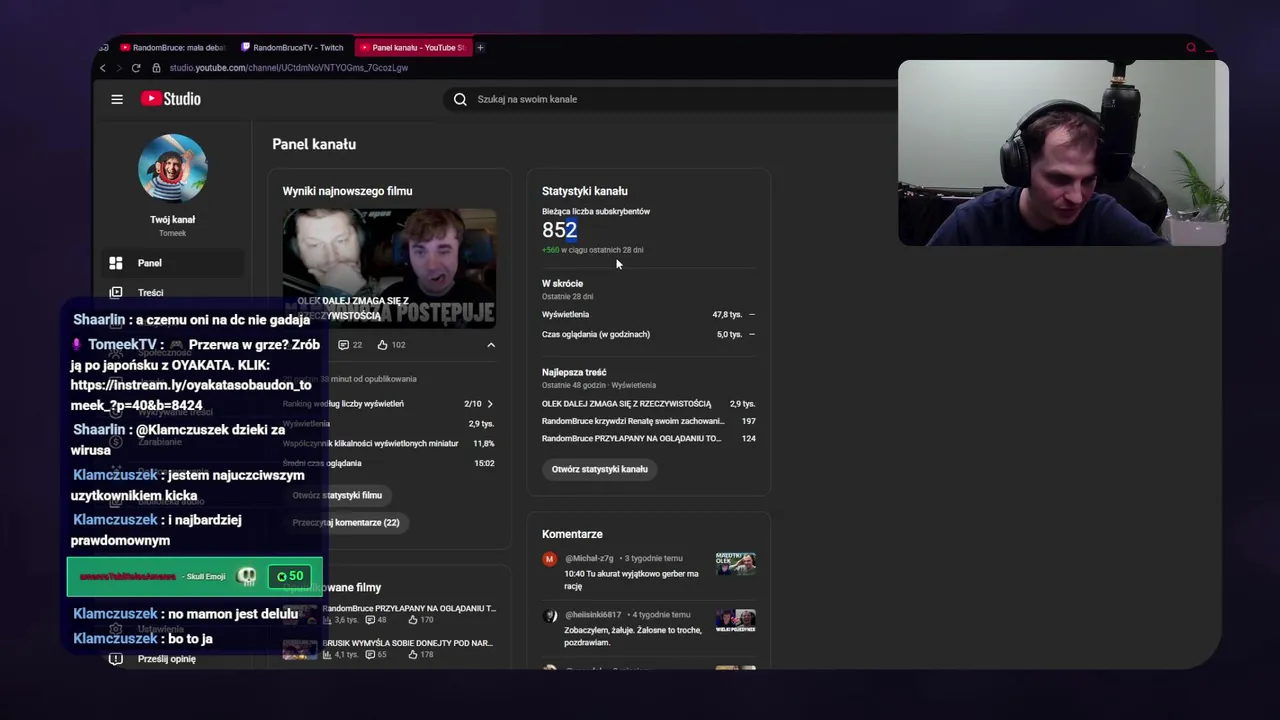Click comments icon showing 48
This screenshot has width=1280, height=720.
tap(369, 620)
